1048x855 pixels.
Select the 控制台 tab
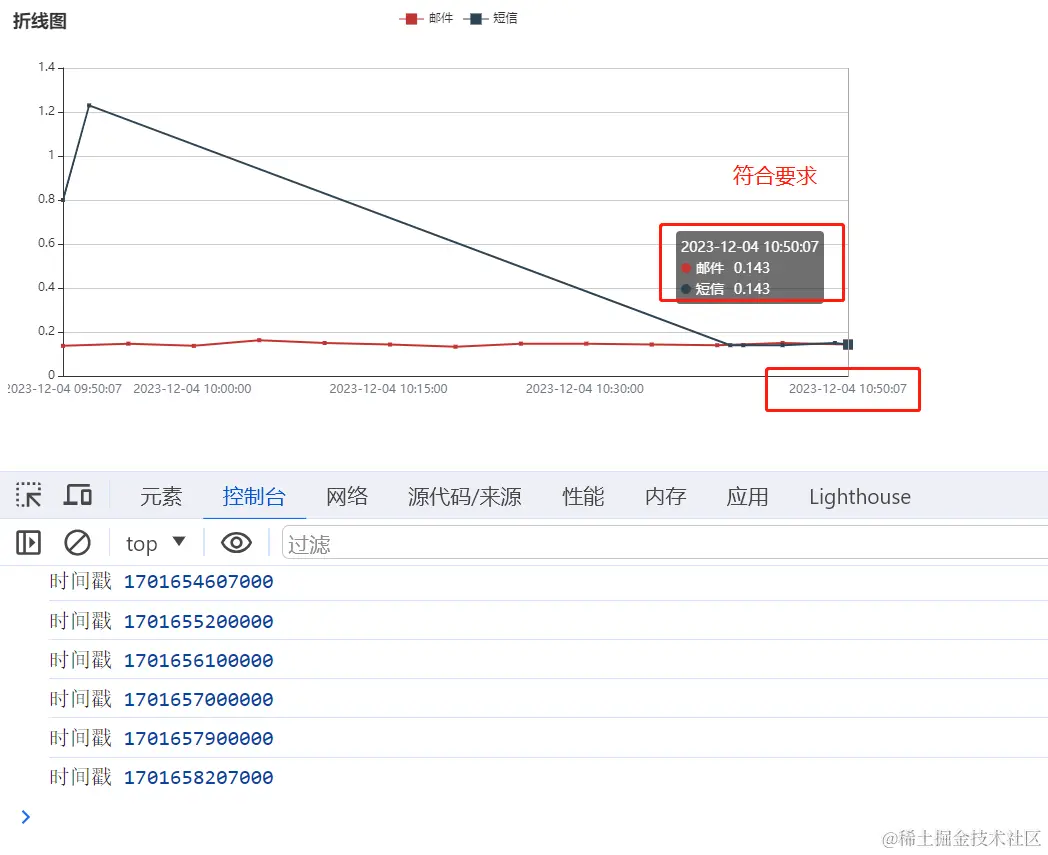coord(254,497)
